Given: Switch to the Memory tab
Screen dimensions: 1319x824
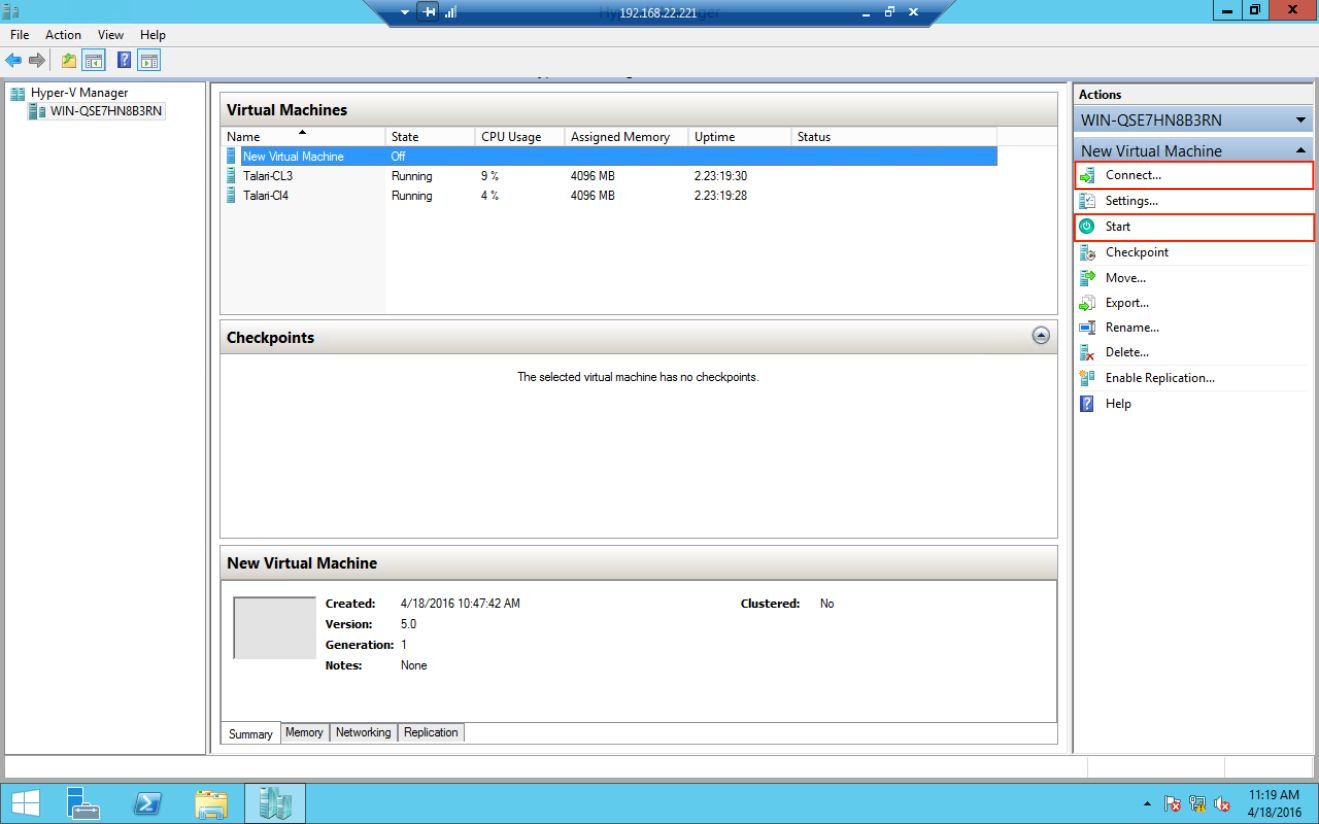Looking at the screenshot, I should coord(304,732).
